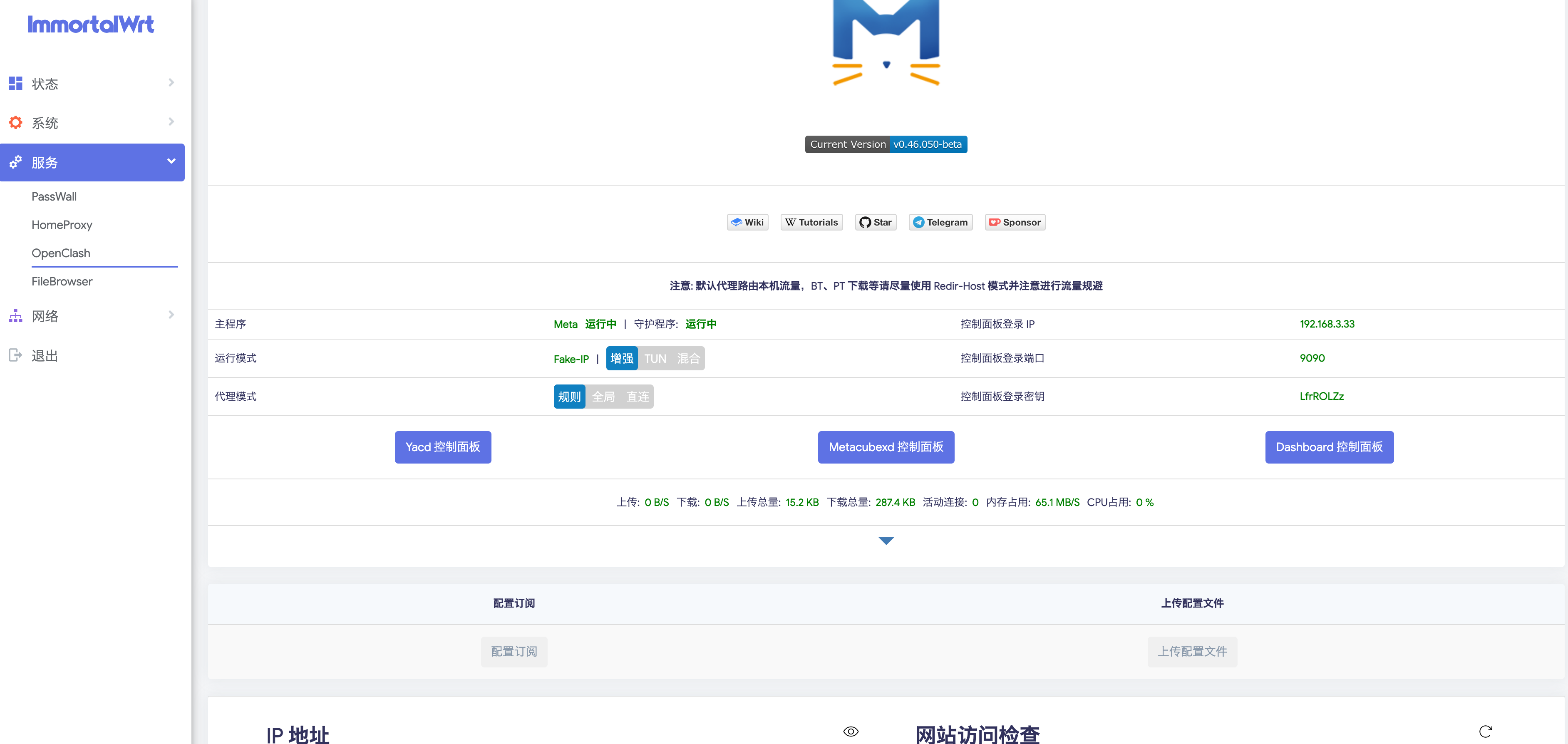This screenshot has height=744, width=1568.
Task: Click the ImmortalWrt logo
Action: [x=91, y=25]
